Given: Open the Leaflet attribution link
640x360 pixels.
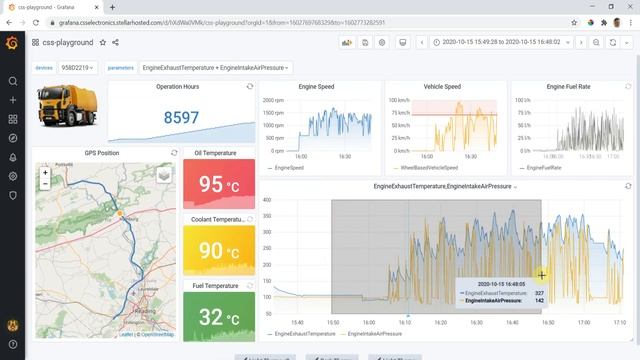Looking at the screenshot, I should click(x=126, y=334).
